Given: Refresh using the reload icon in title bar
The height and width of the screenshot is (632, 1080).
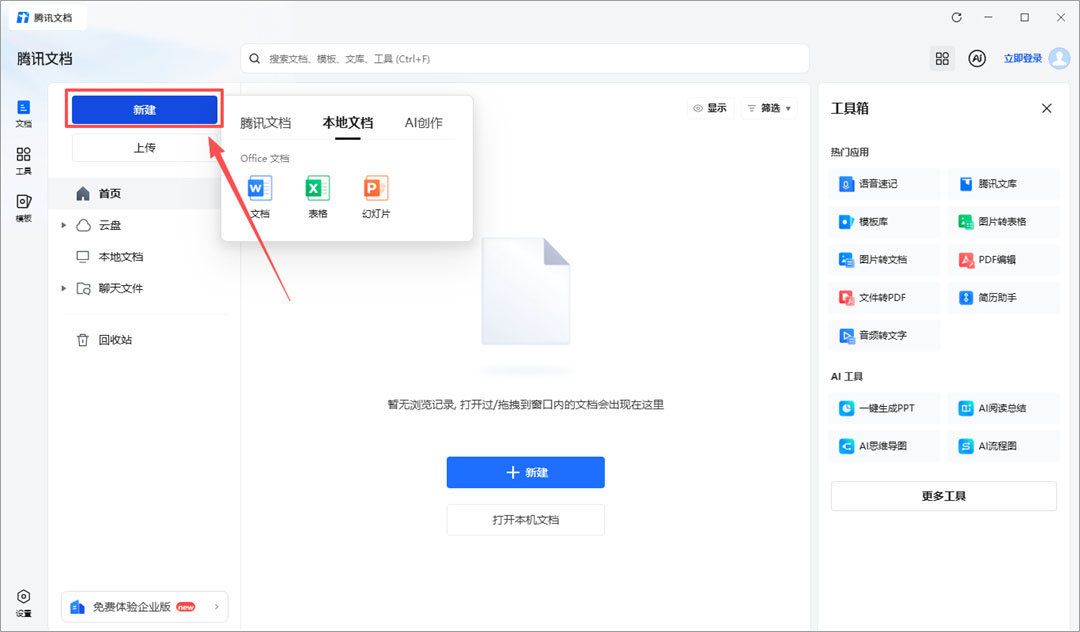Looking at the screenshot, I should [957, 17].
